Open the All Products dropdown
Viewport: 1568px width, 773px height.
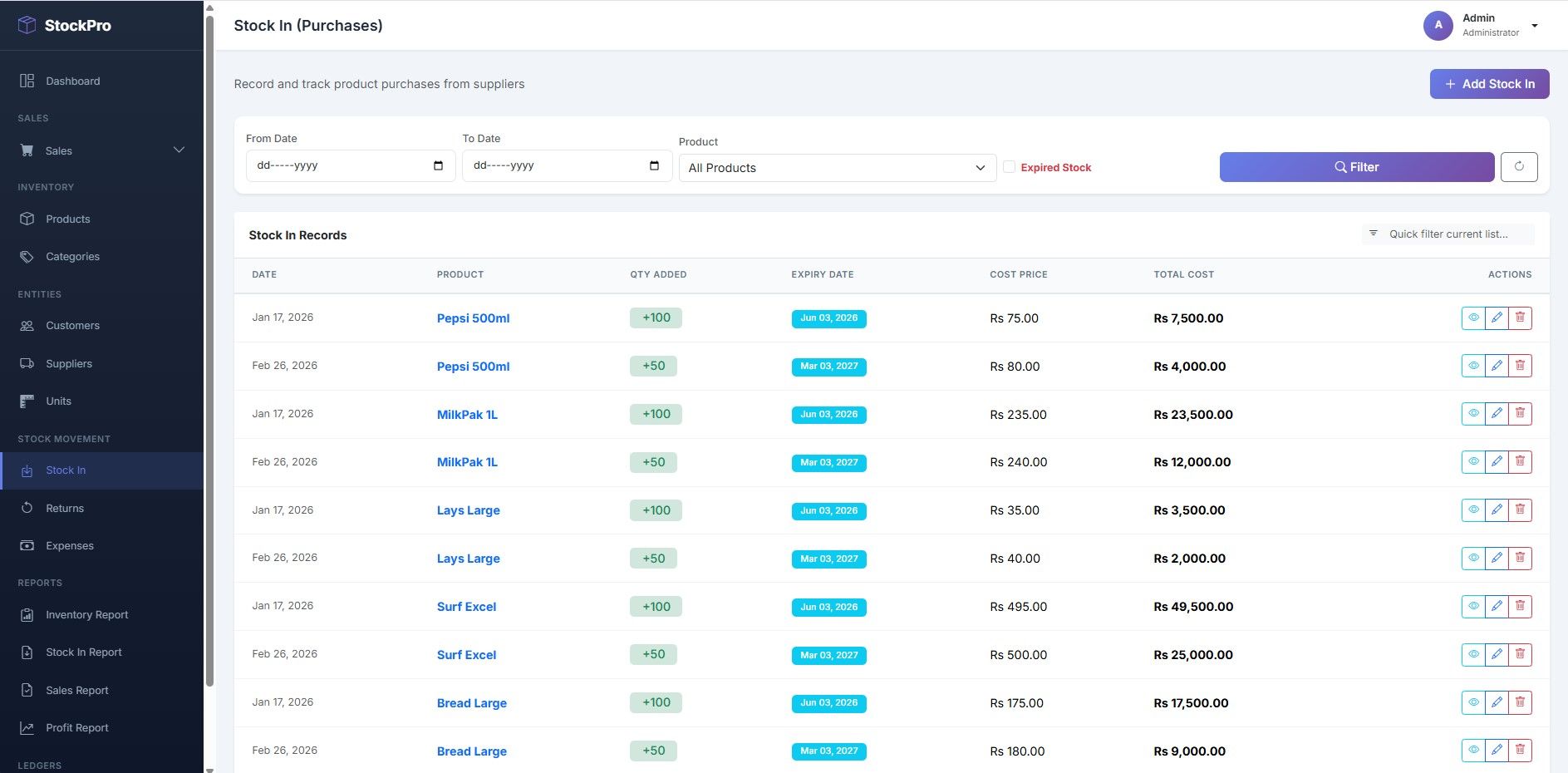pos(837,168)
